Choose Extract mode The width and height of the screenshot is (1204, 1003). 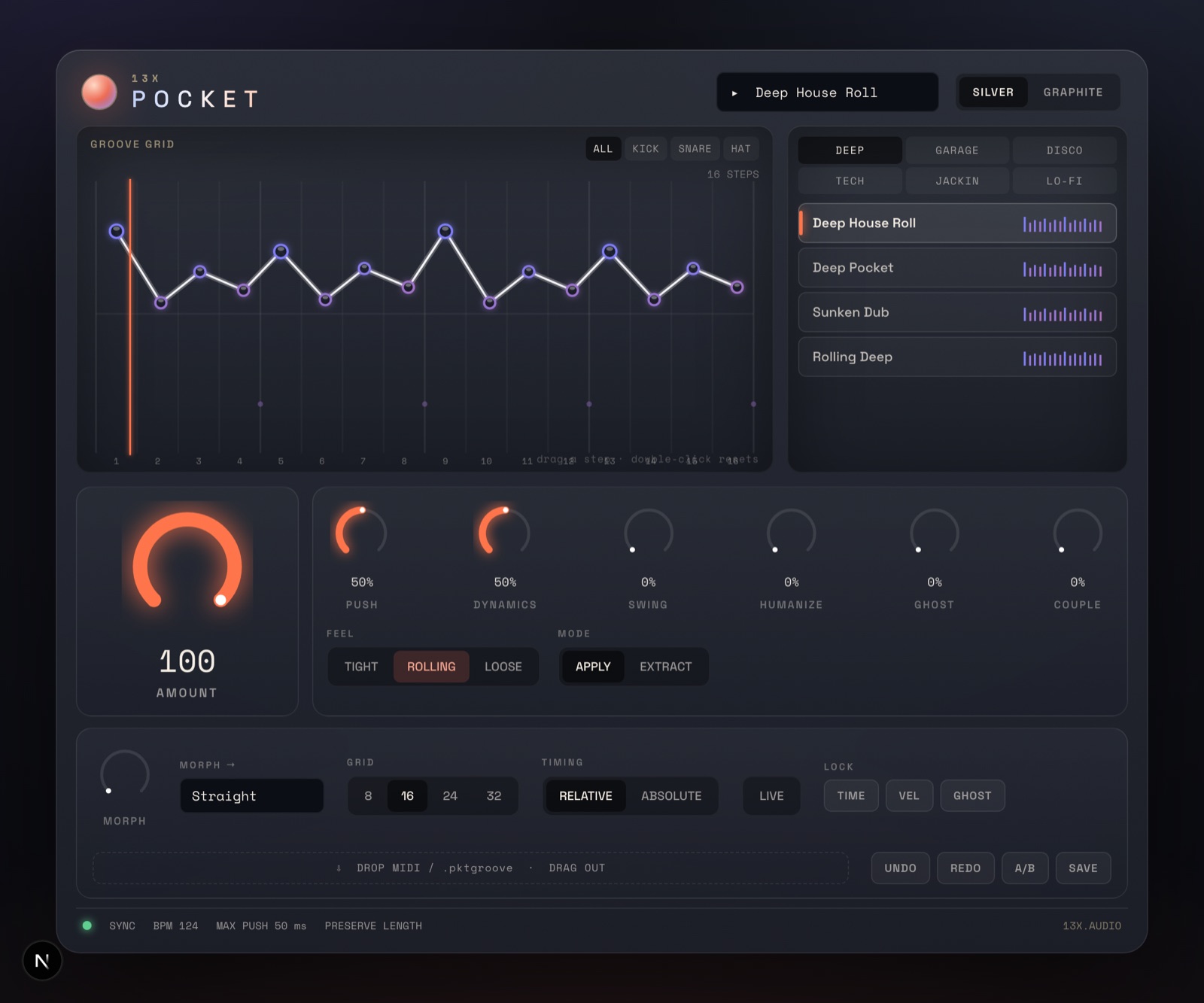tap(666, 667)
